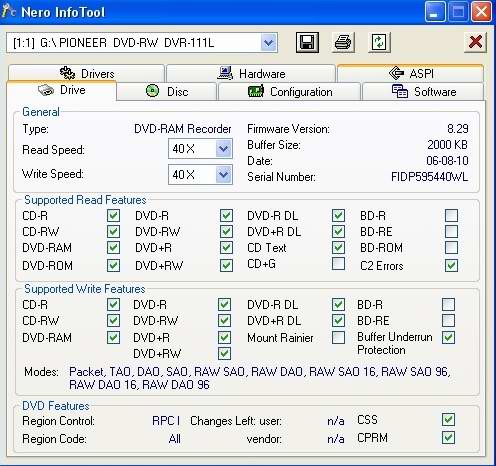Toggle DVD-R DL checkbox in Supported Write Features
Image resolution: width=496 pixels, height=466 pixels.
[x=338, y=304]
